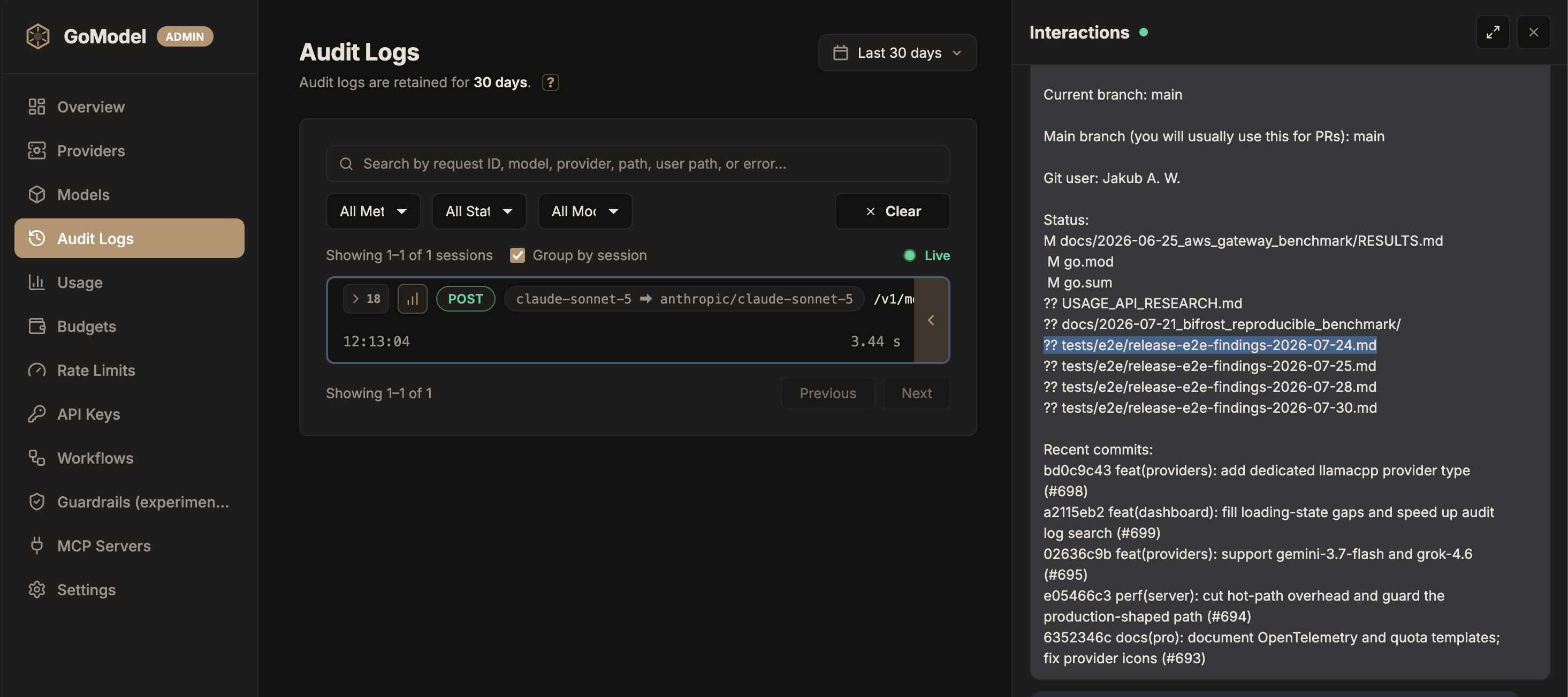
Task: Click the search magnifier icon
Action: [x=346, y=164]
